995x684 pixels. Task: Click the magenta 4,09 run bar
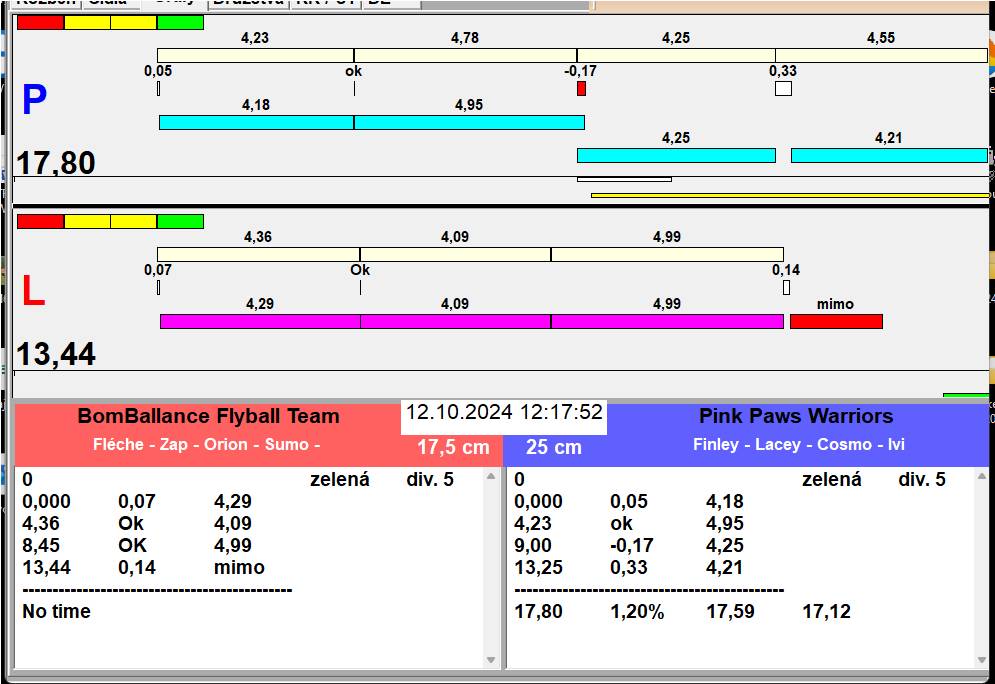tap(456, 322)
